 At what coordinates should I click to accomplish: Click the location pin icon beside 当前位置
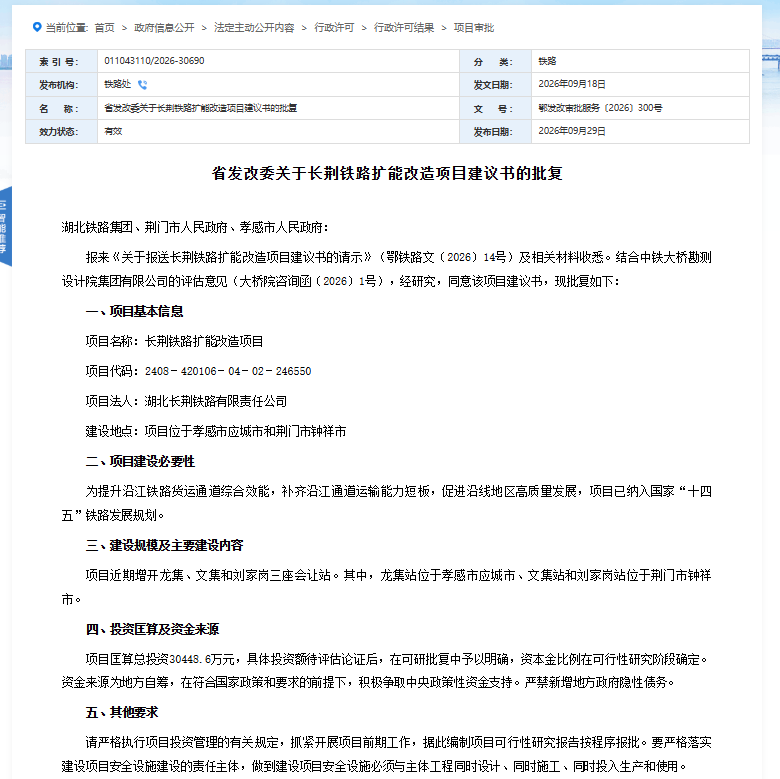[37, 27]
